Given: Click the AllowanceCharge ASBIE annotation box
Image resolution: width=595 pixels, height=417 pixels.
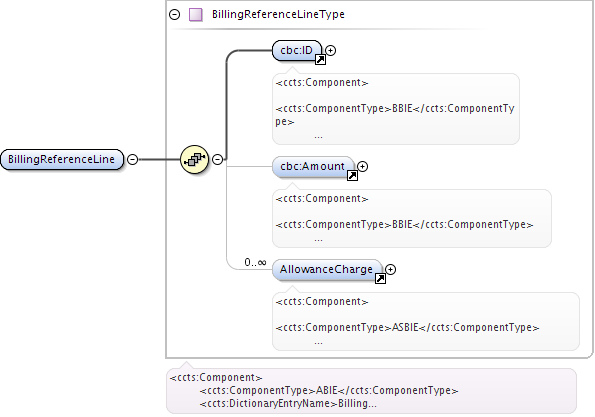Looking at the screenshot, I should [x=426, y=321].
